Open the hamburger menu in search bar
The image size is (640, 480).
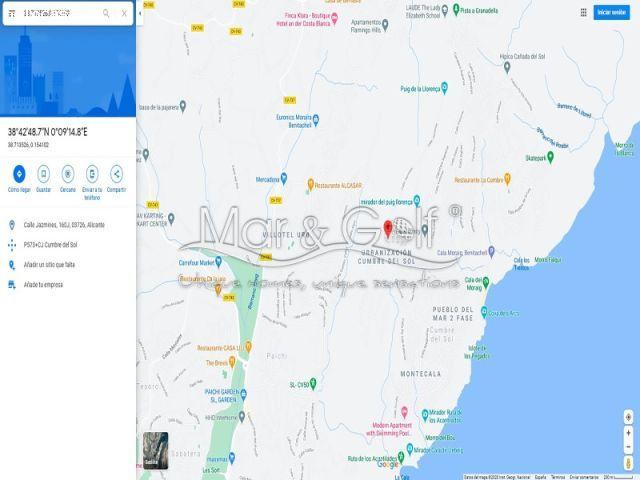click(x=12, y=13)
